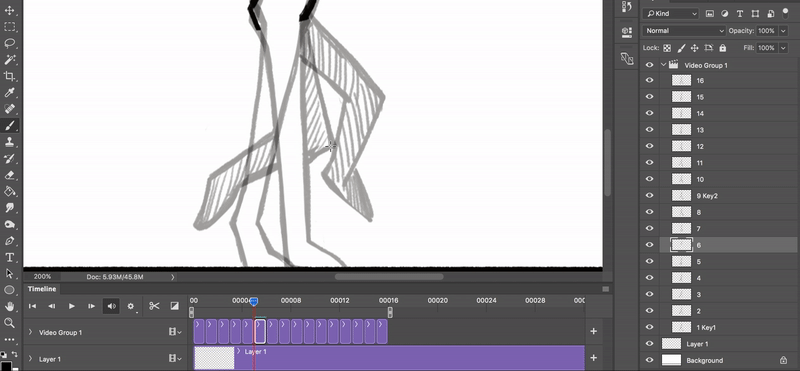Screen dimensions: 800x371
Task: Step to previous frame
Action: (52, 306)
